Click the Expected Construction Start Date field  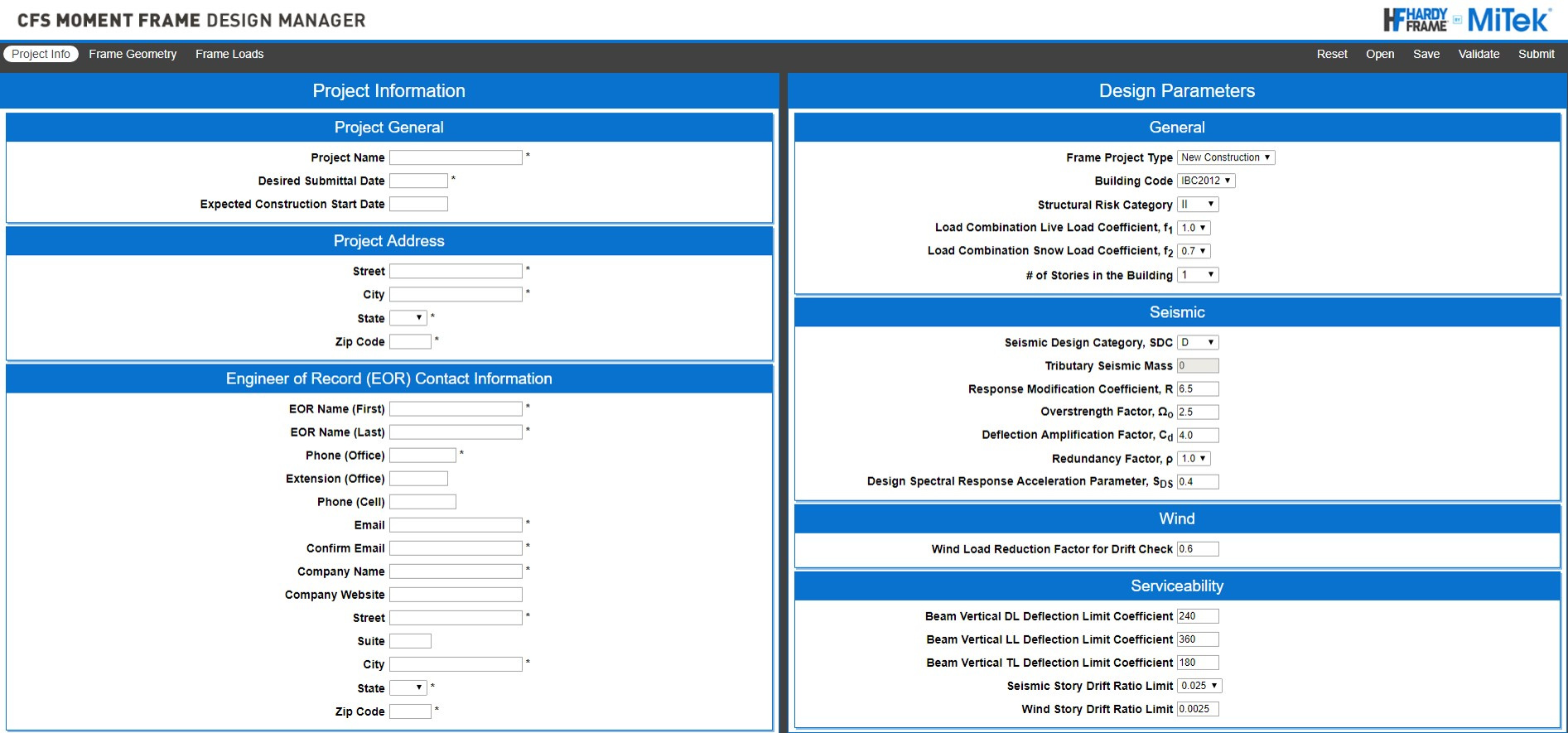click(418, 204)
